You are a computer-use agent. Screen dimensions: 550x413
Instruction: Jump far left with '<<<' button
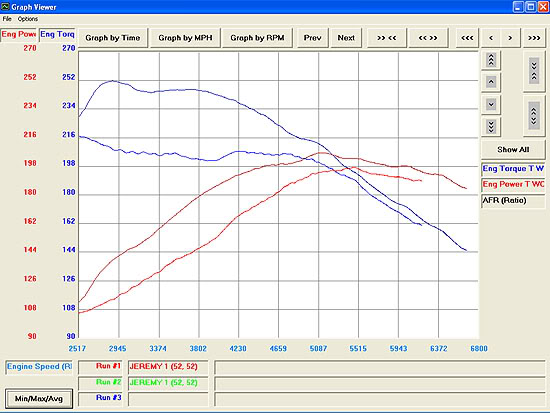467,38
